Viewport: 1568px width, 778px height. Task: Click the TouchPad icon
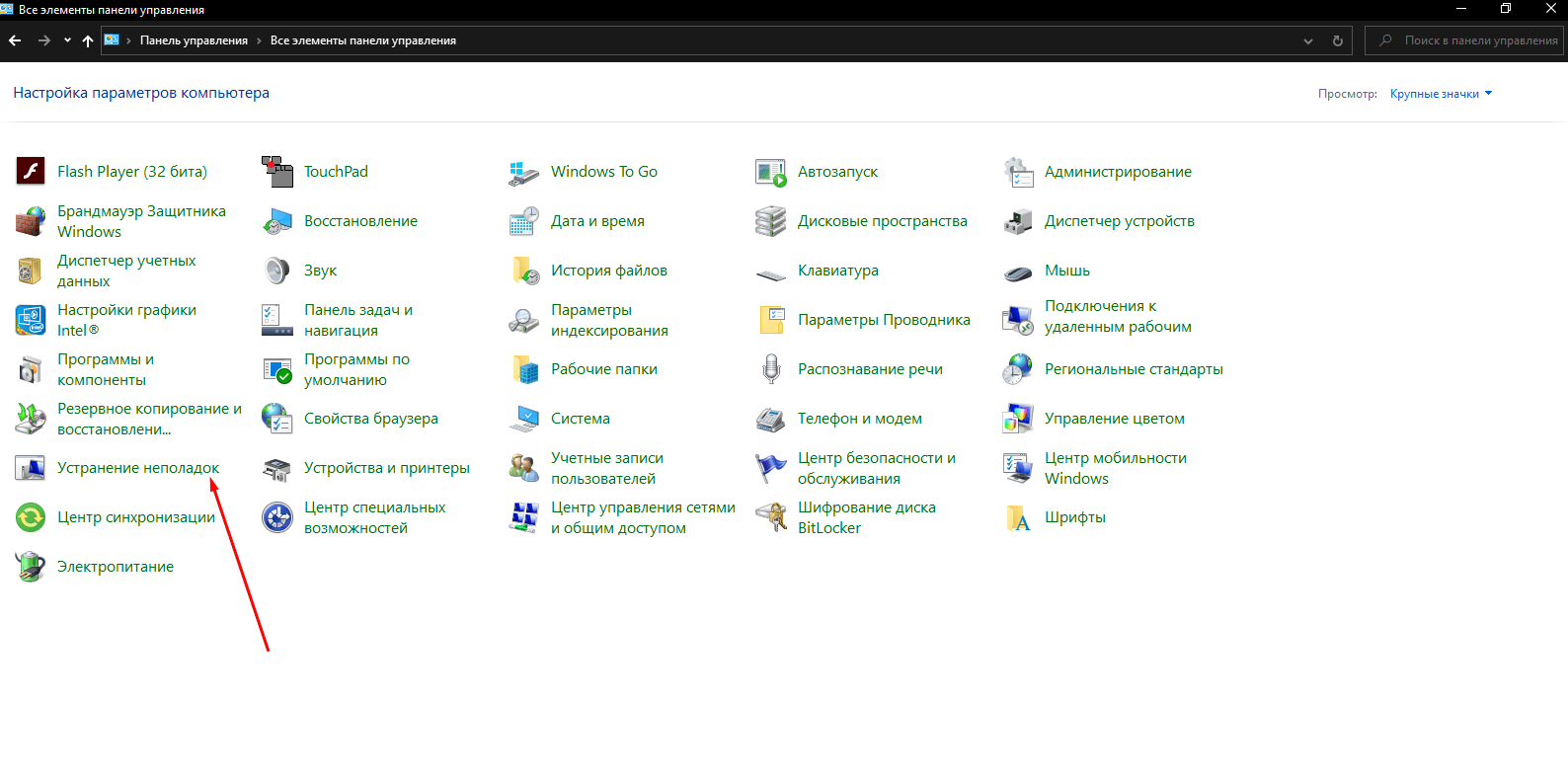click(277, 171)
